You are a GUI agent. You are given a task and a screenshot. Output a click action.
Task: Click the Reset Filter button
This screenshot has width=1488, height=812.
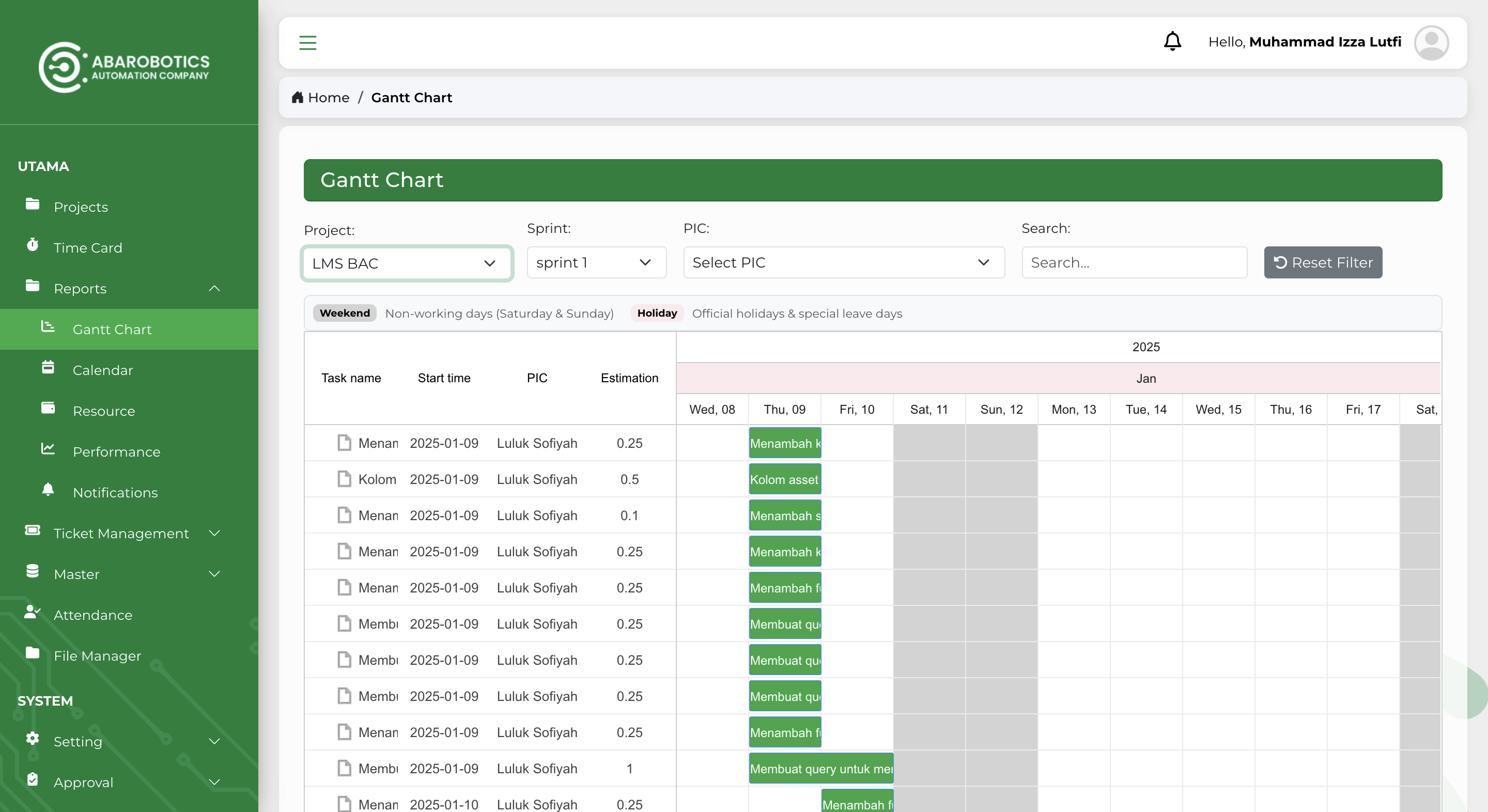[1323, 262]
